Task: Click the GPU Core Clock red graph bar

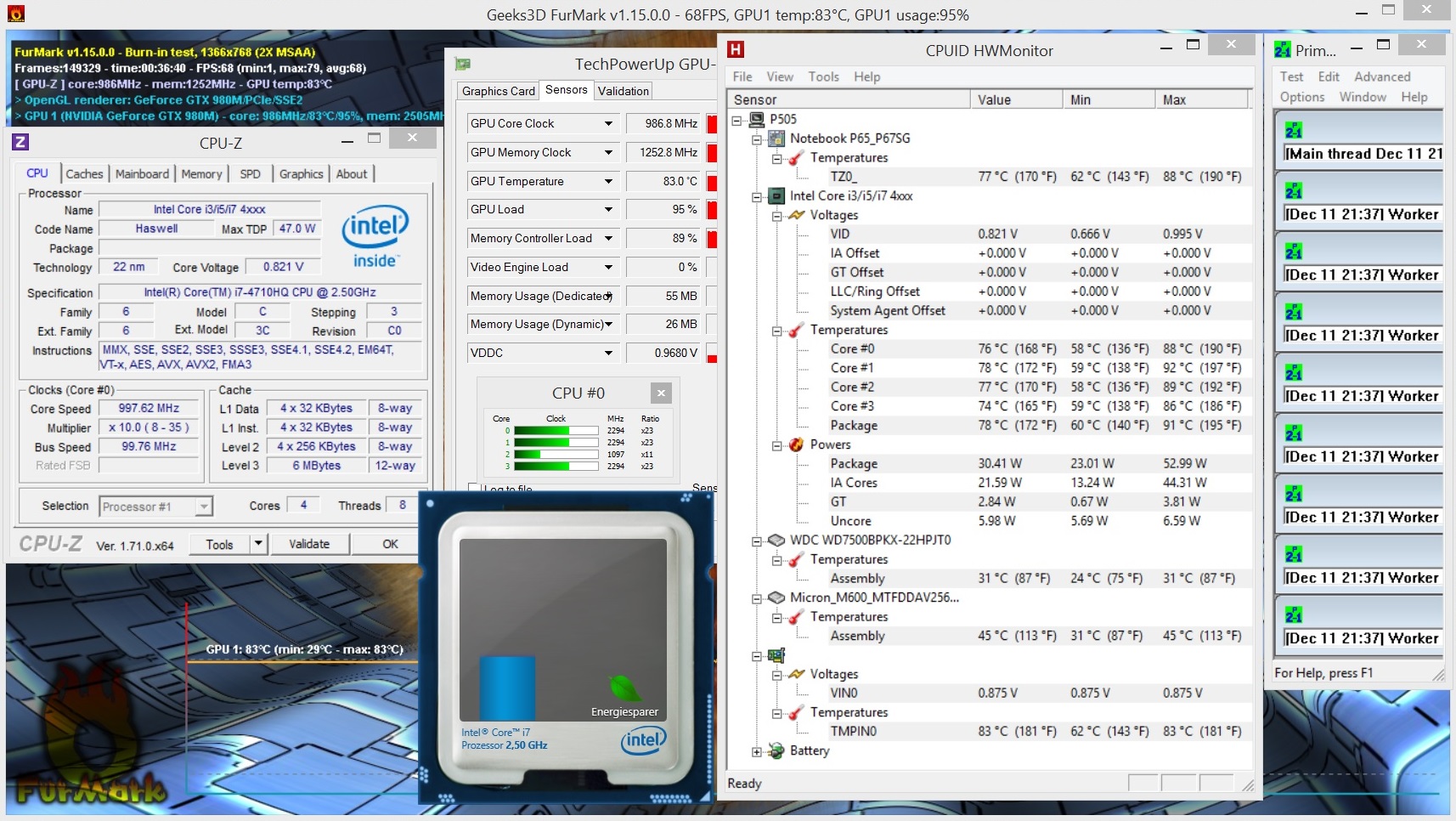Action: coord(712,123)
